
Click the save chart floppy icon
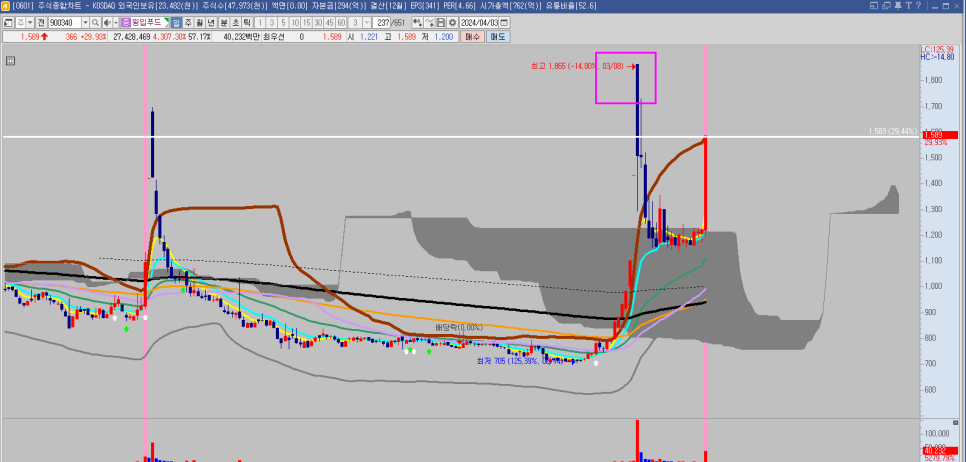pos(441,22)
